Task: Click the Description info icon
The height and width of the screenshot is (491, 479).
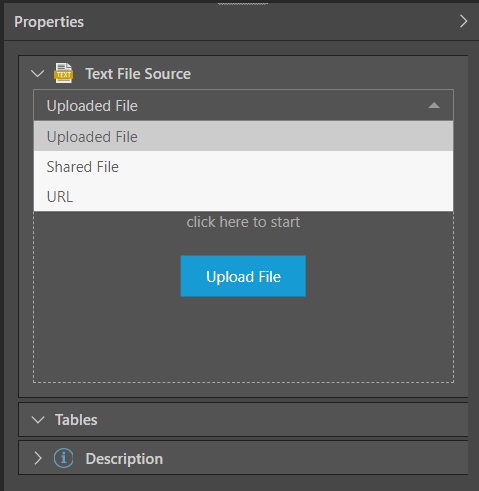Action: pos(63,458)
